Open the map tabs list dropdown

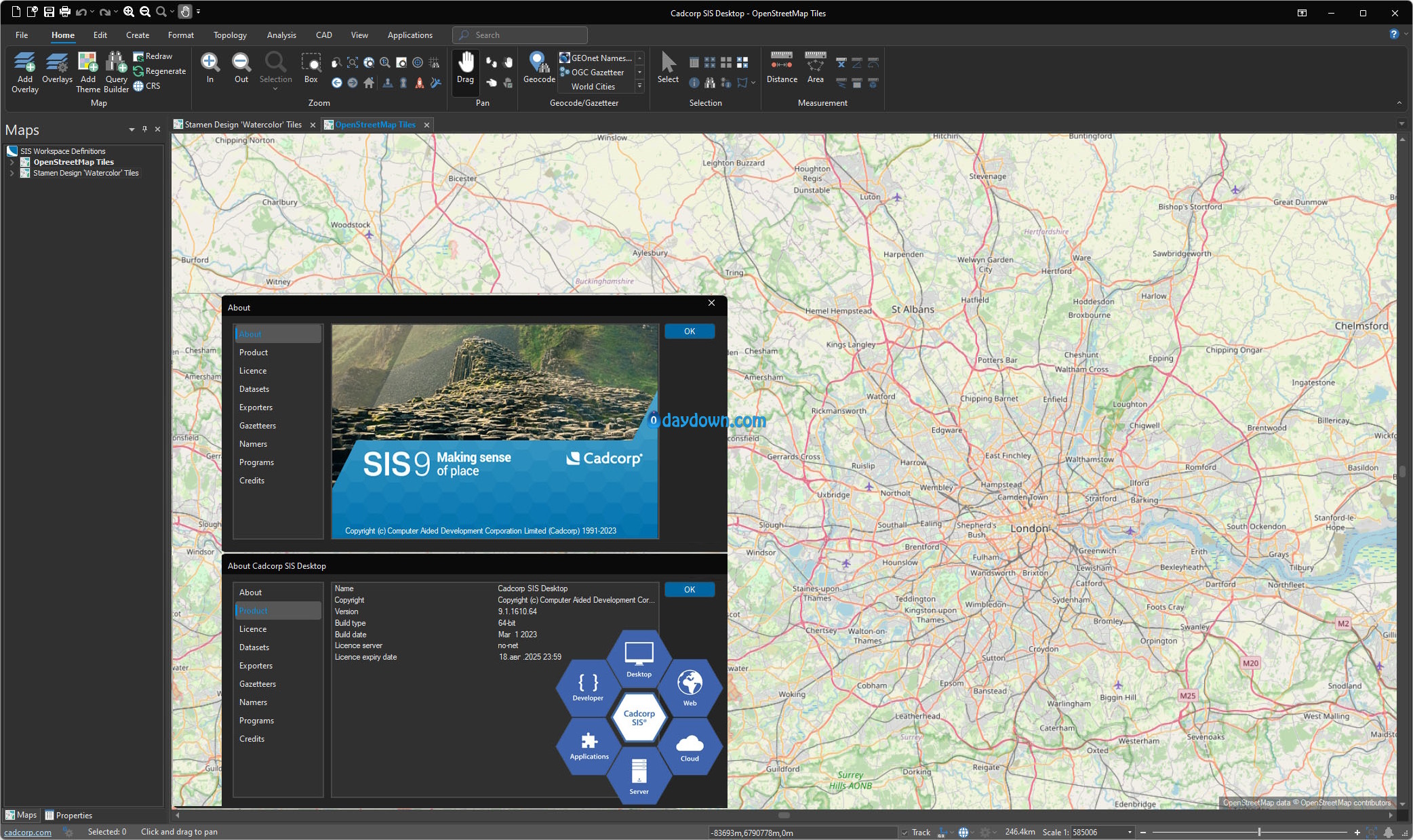click(1401, 124)
